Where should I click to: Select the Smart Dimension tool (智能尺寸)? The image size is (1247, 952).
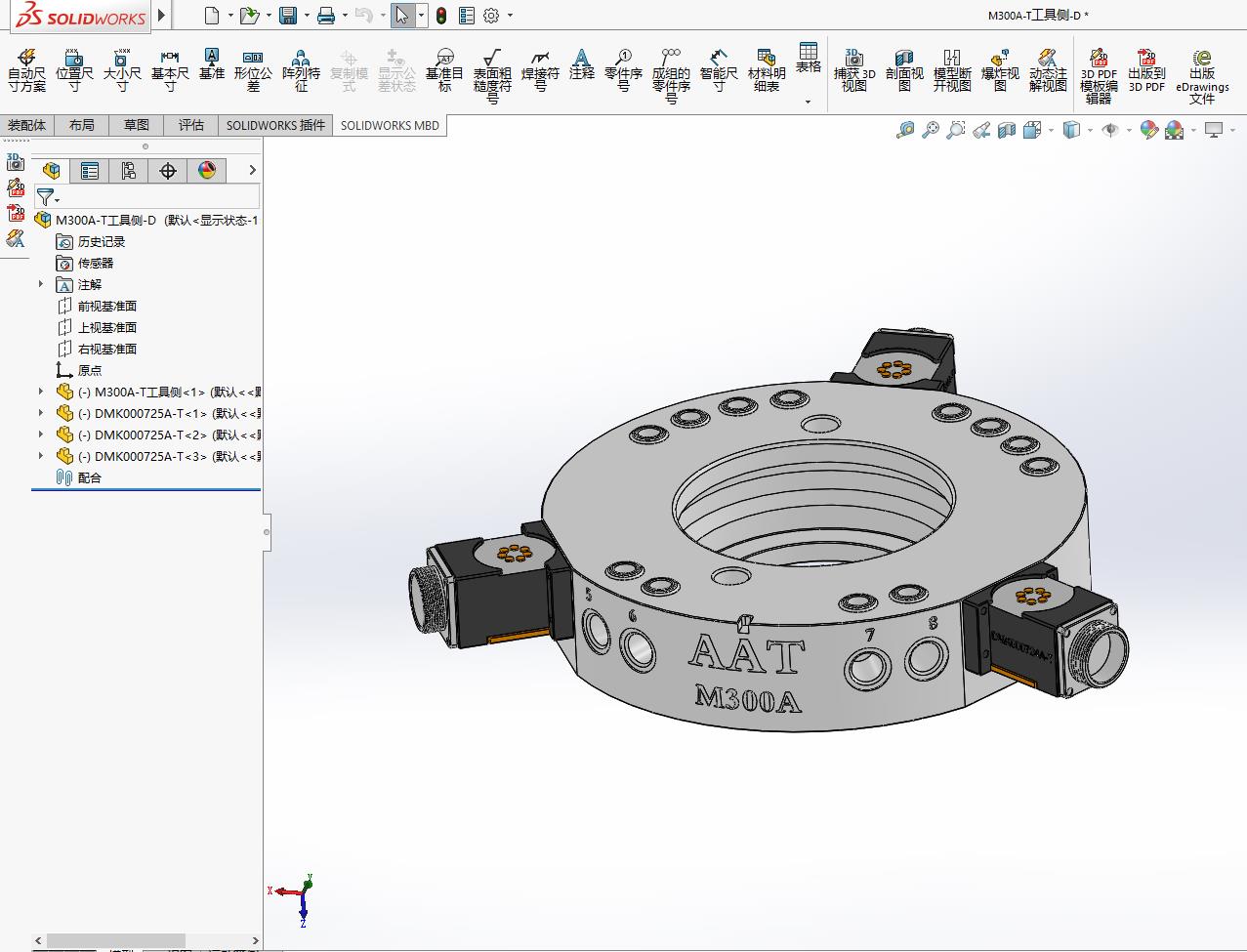(719, 70)
